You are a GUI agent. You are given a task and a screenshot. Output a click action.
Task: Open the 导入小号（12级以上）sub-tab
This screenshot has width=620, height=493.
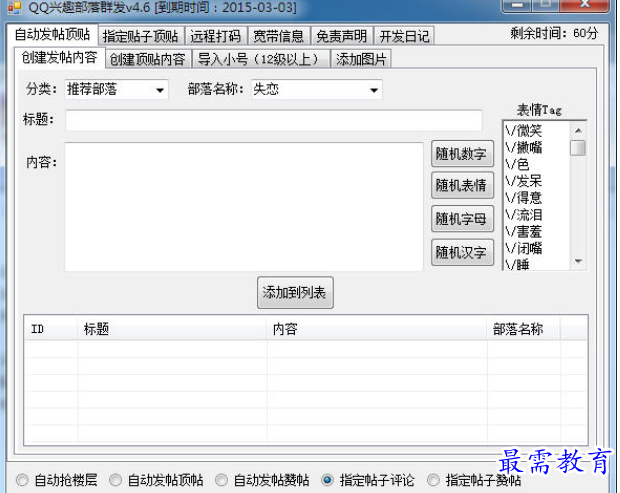[261, 59]
